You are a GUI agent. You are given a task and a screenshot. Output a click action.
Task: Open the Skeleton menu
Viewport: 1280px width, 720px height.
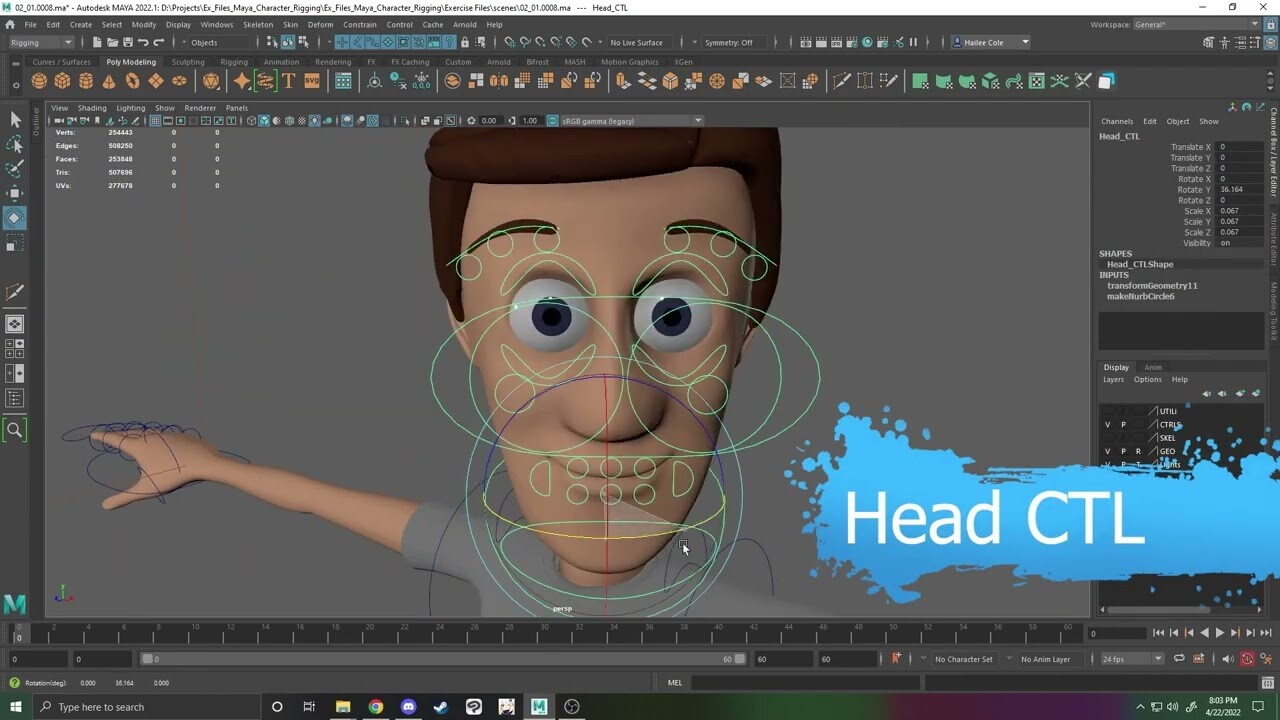(x=257, y=24)
